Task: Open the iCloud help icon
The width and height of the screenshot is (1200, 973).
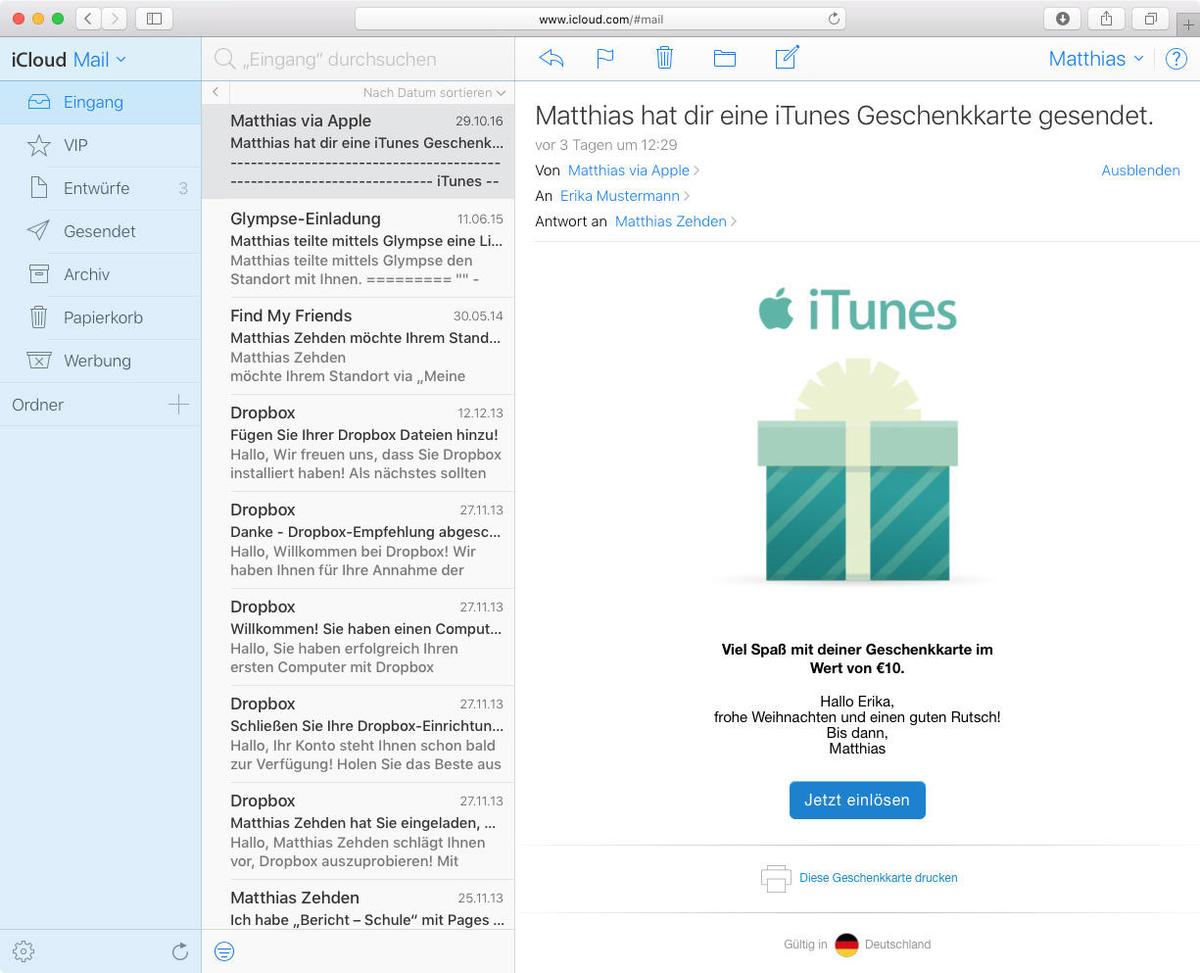Action: point(1176,59)
